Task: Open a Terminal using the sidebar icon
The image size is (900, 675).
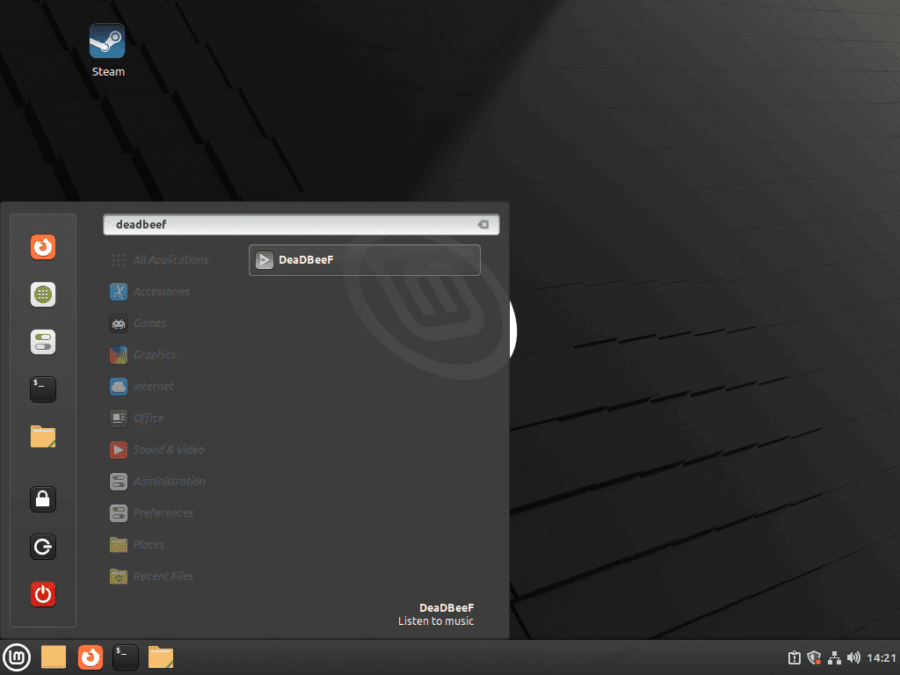Action: pos(42,389)
